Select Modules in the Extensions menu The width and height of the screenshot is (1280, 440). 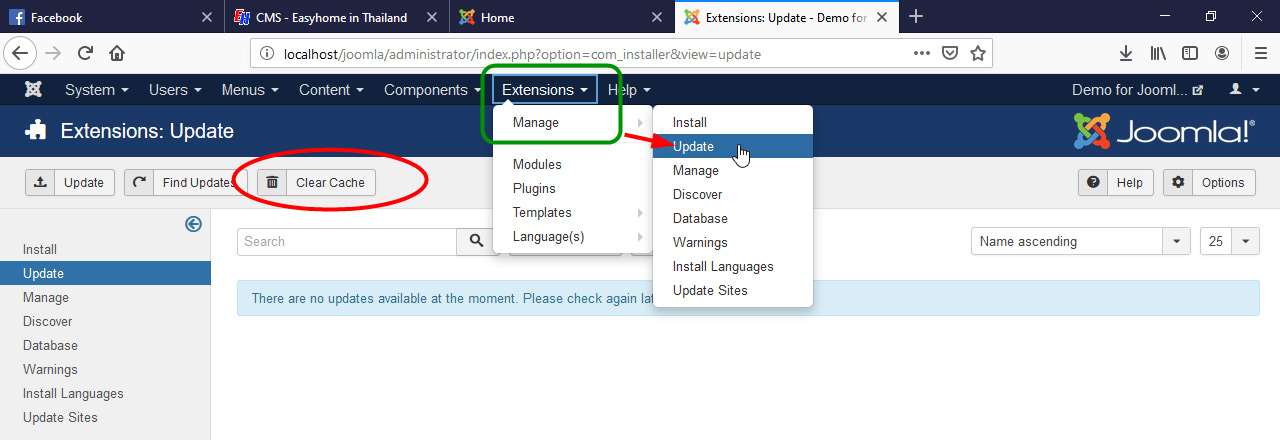572,164
